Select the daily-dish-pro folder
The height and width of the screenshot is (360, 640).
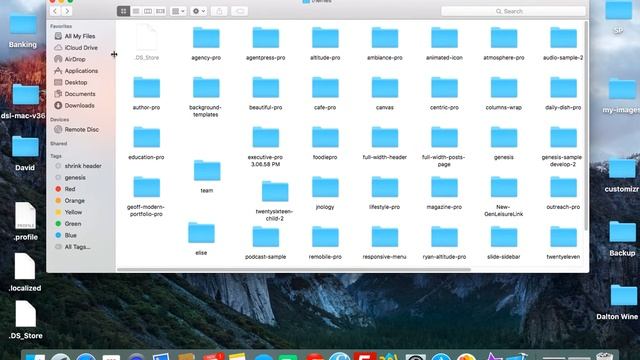tap(563, 93)
